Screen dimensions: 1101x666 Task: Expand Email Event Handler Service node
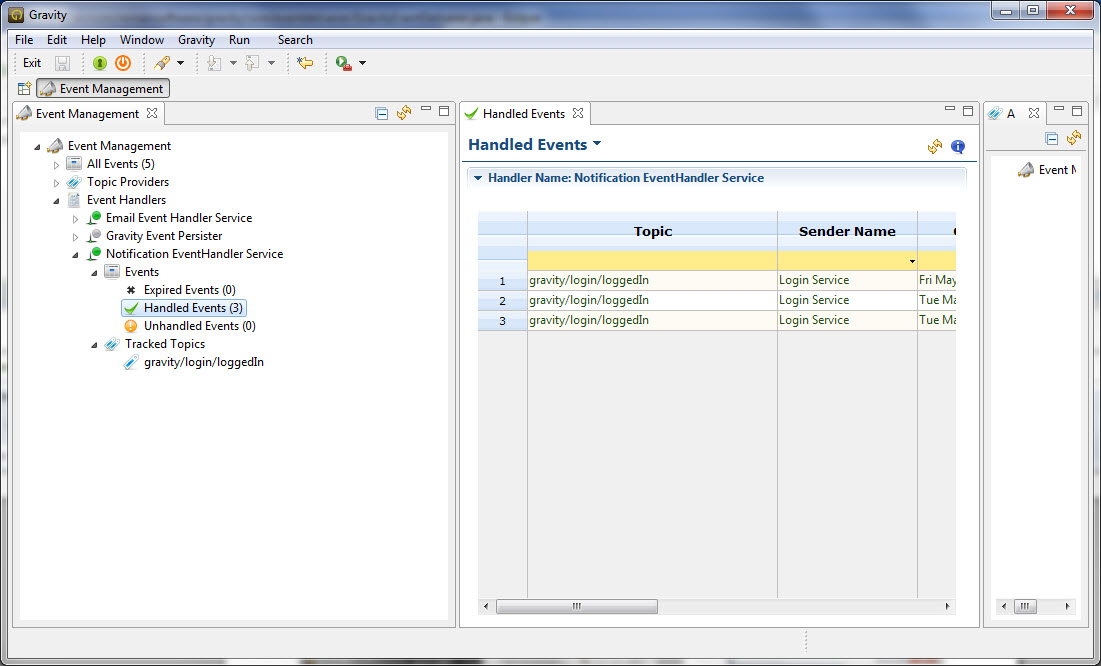point(76,218)
